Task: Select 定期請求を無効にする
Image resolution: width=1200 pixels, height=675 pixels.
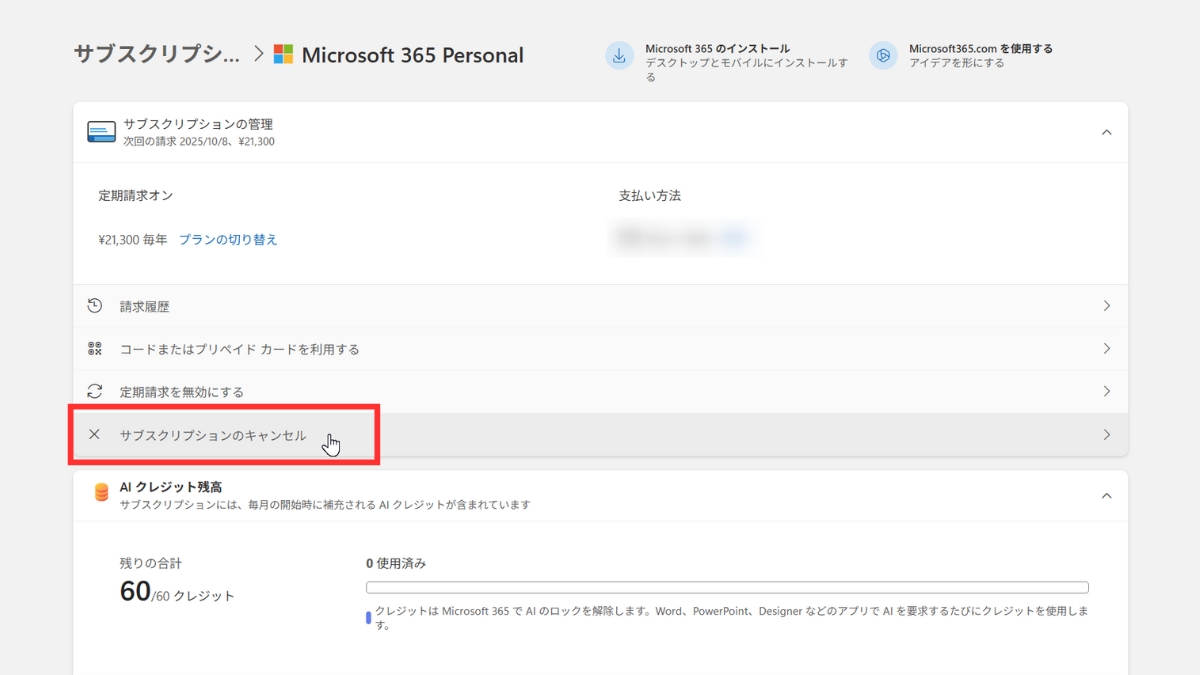Action: (x=182, y=392)
